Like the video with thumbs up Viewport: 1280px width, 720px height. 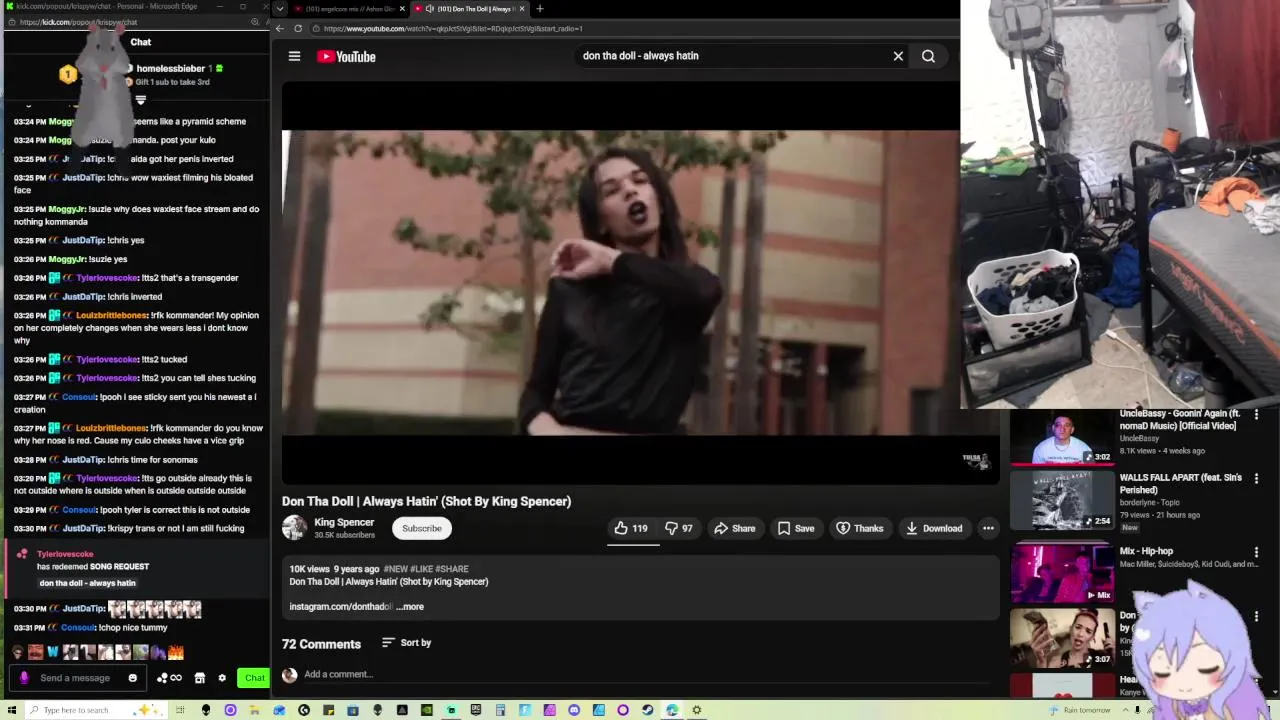click(x=631, y=528)
